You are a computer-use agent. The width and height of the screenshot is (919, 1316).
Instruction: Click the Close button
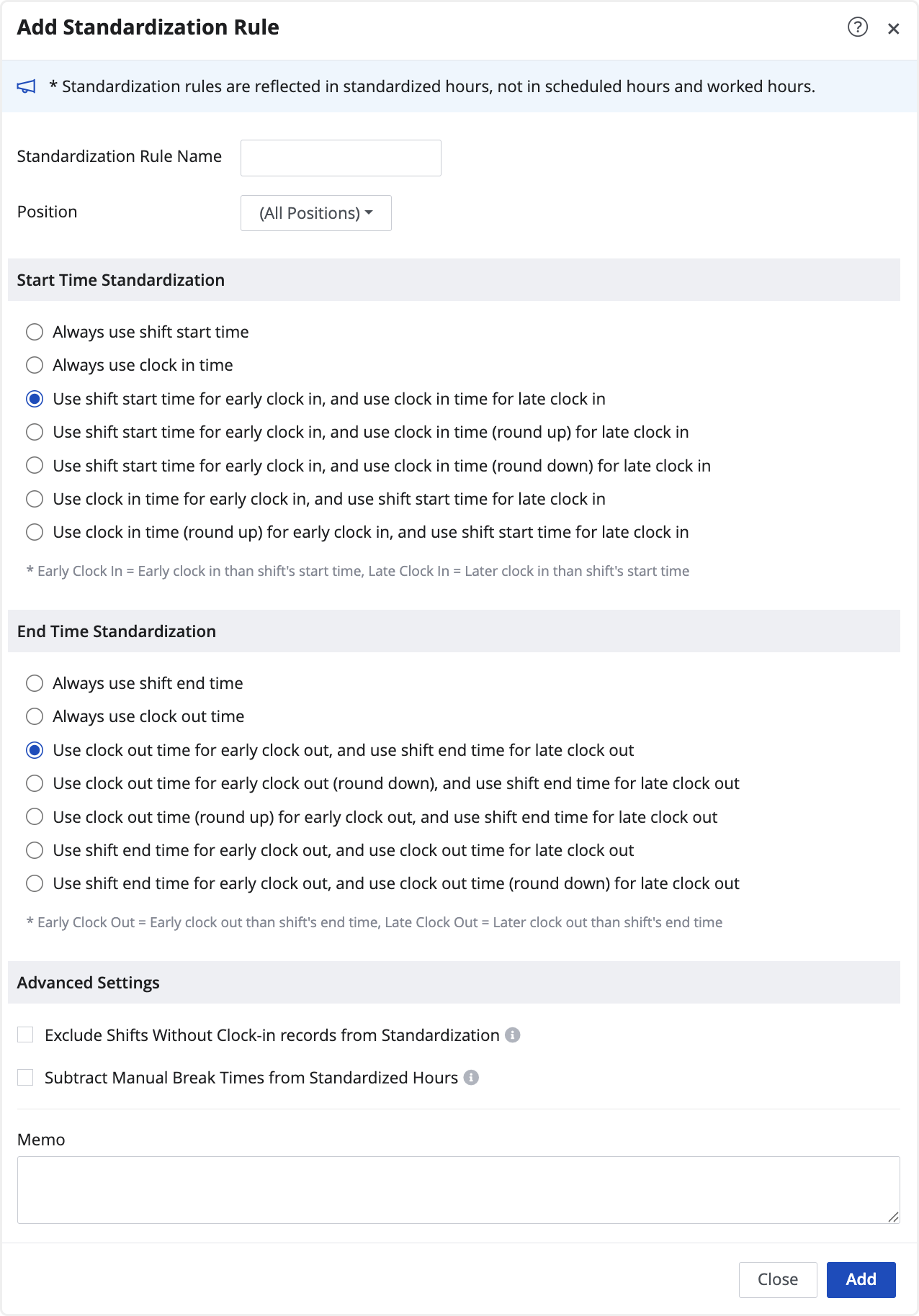coord(778,1279)
